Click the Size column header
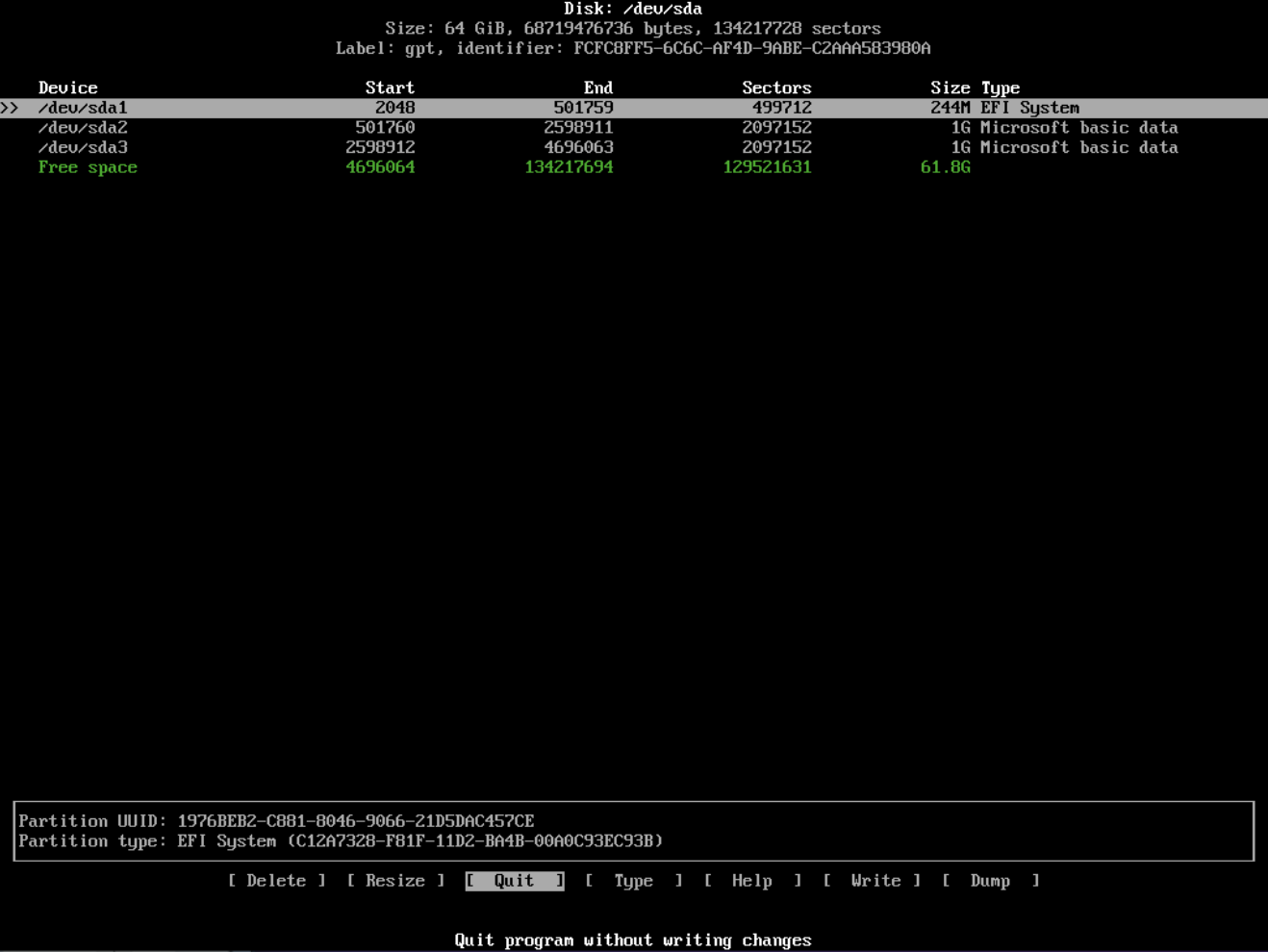Viewport: 1268px width, 952px height. tap(951, 88)
